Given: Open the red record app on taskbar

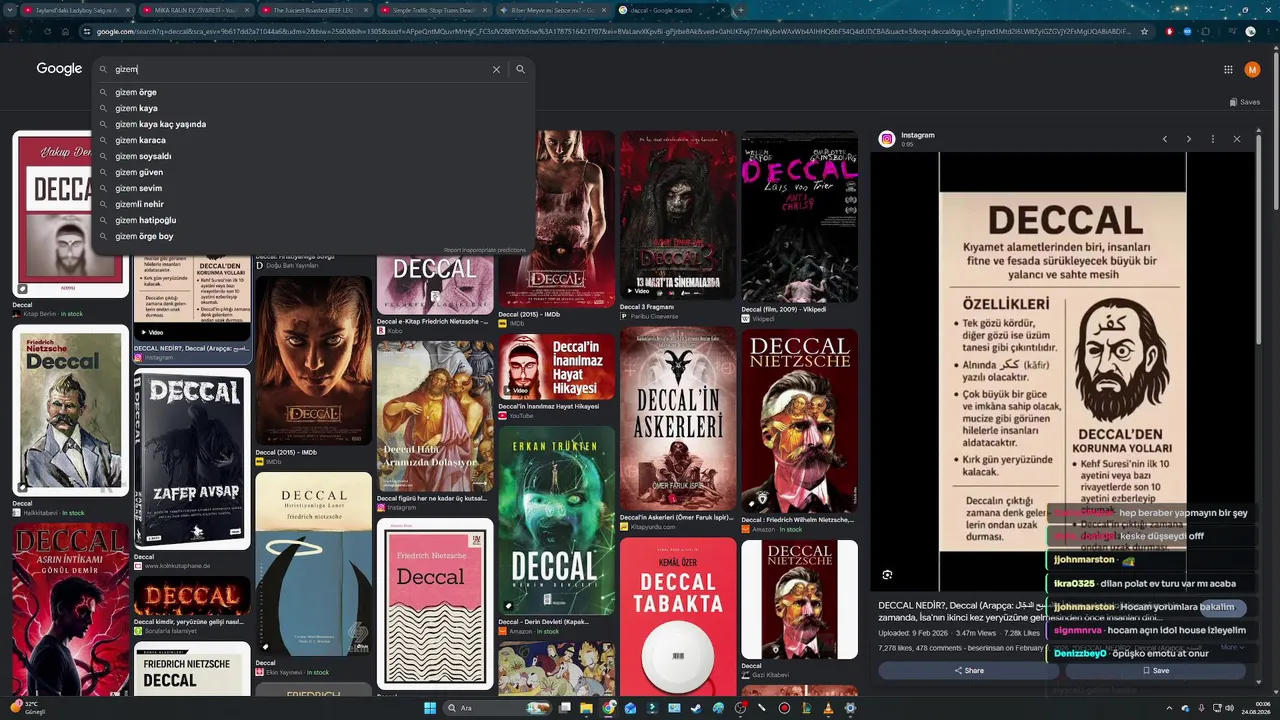Looking at the screenshot, I should click(x=784, y=708).
